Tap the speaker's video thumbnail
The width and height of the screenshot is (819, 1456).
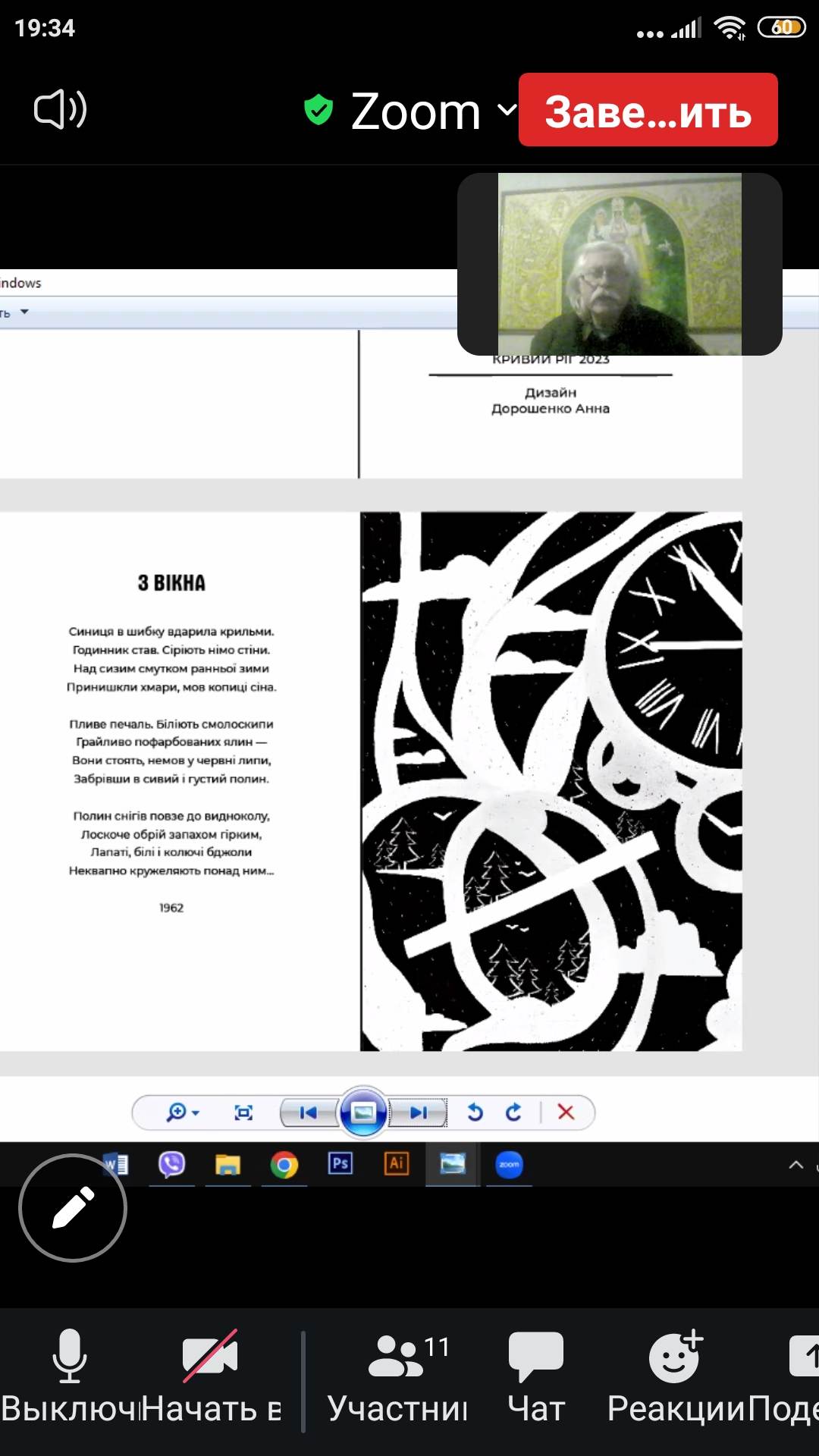(620, 264)
